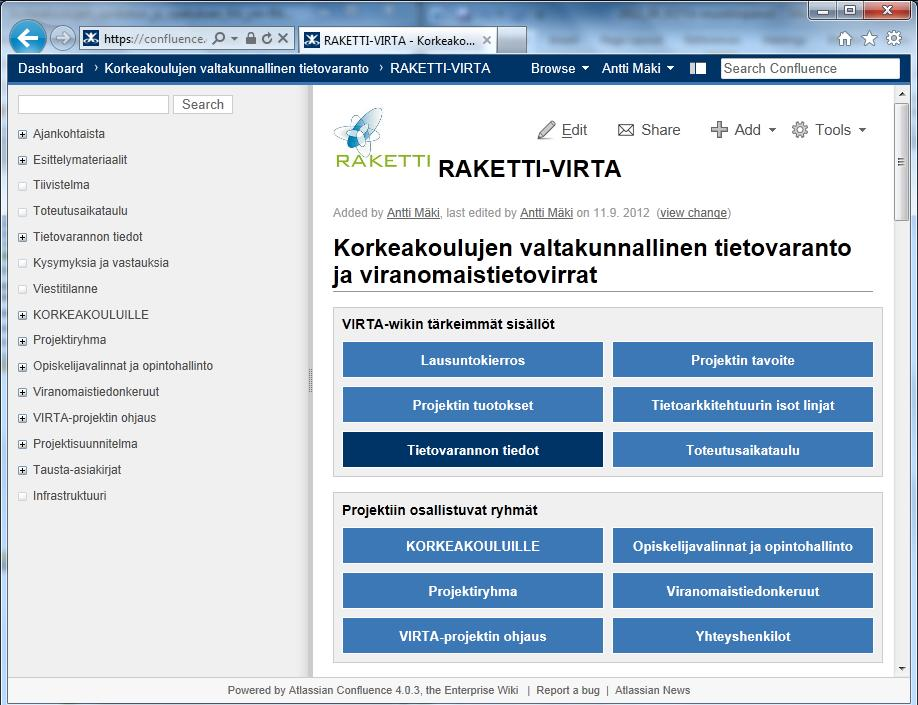Open the Lausuntokierros blue button
This screenshot has height=705, width=918.
point(472,360)
